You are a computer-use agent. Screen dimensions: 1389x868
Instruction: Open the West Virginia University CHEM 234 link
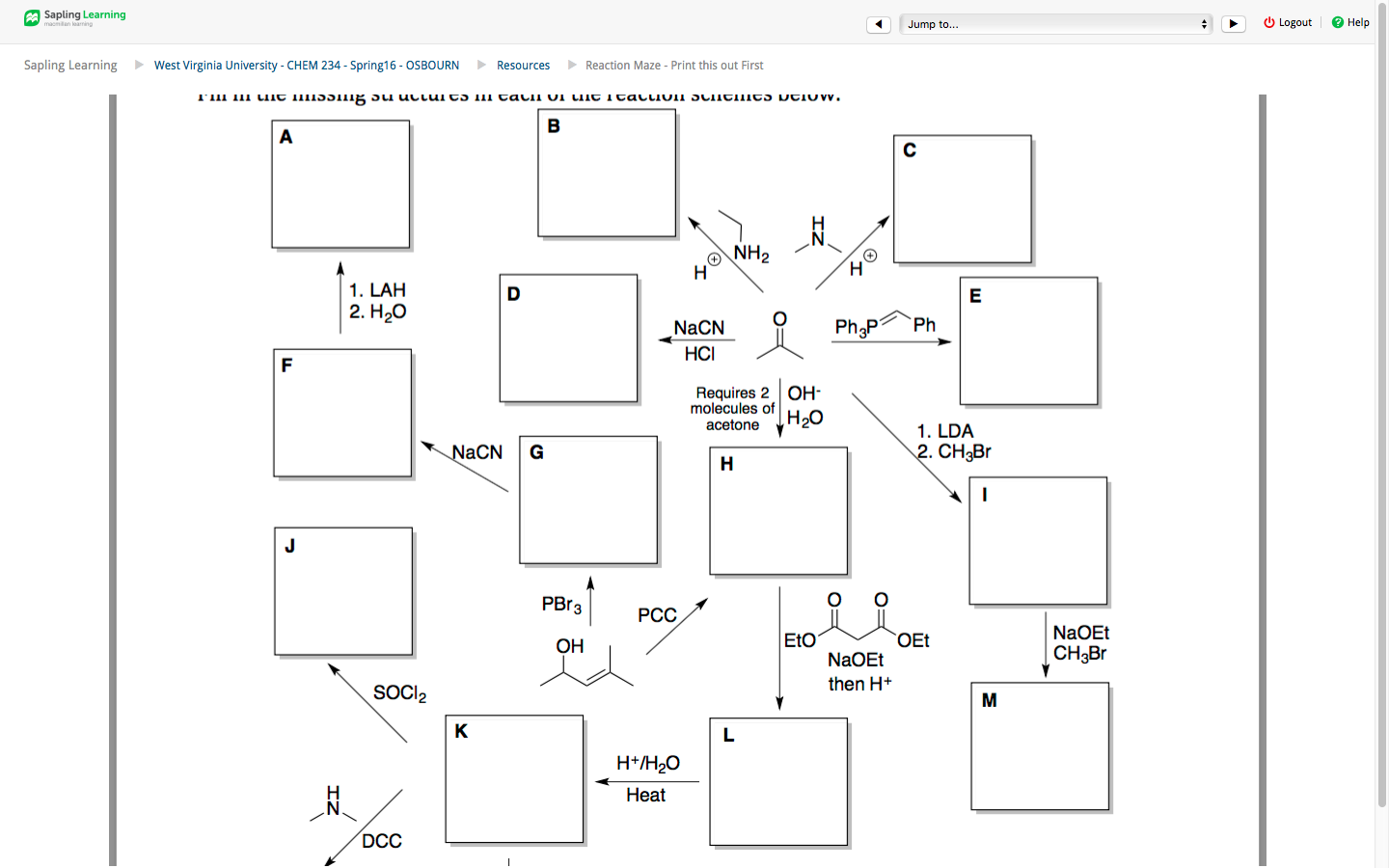[x=306, y=65]
